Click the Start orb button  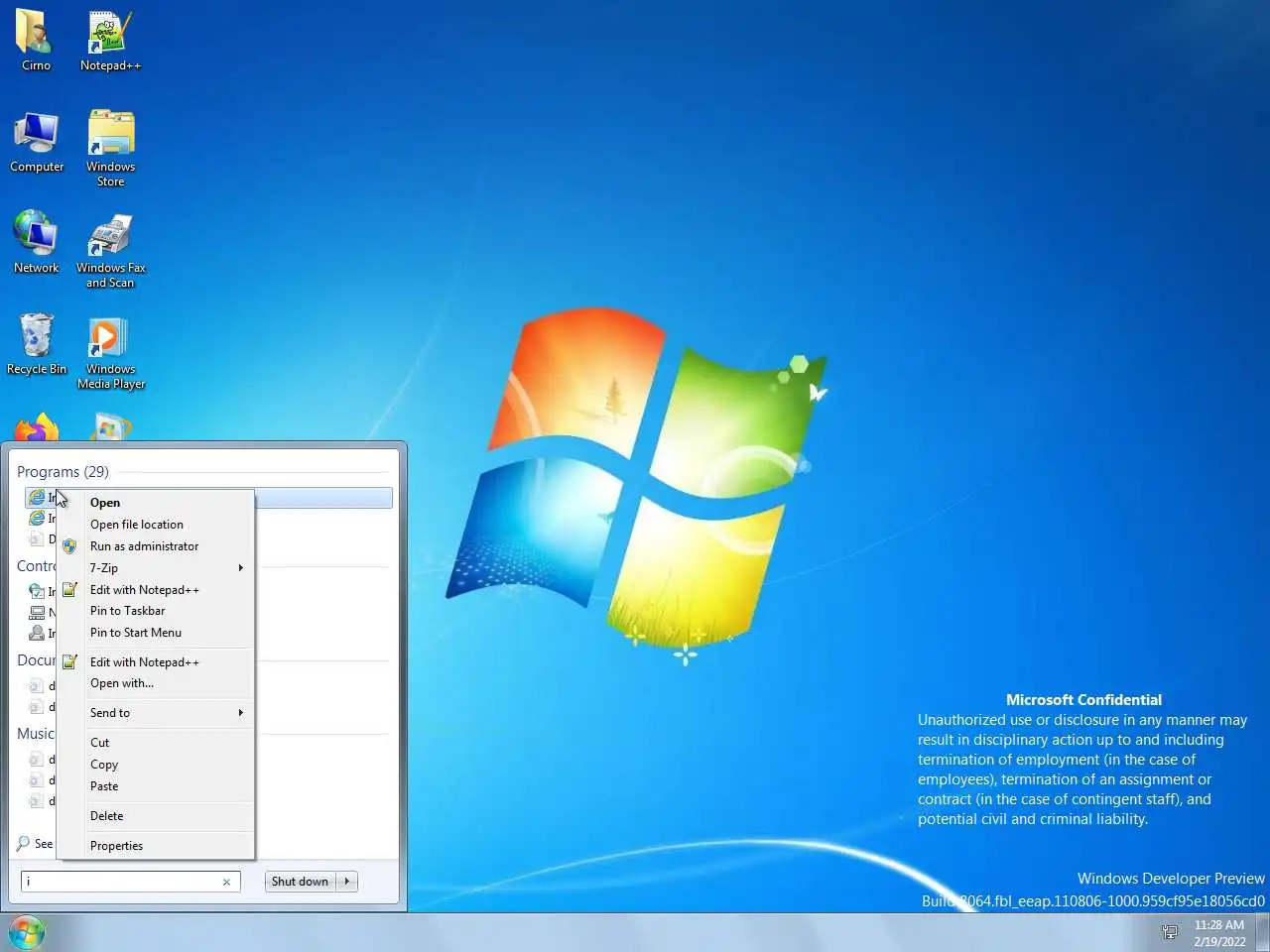(27, 932)
